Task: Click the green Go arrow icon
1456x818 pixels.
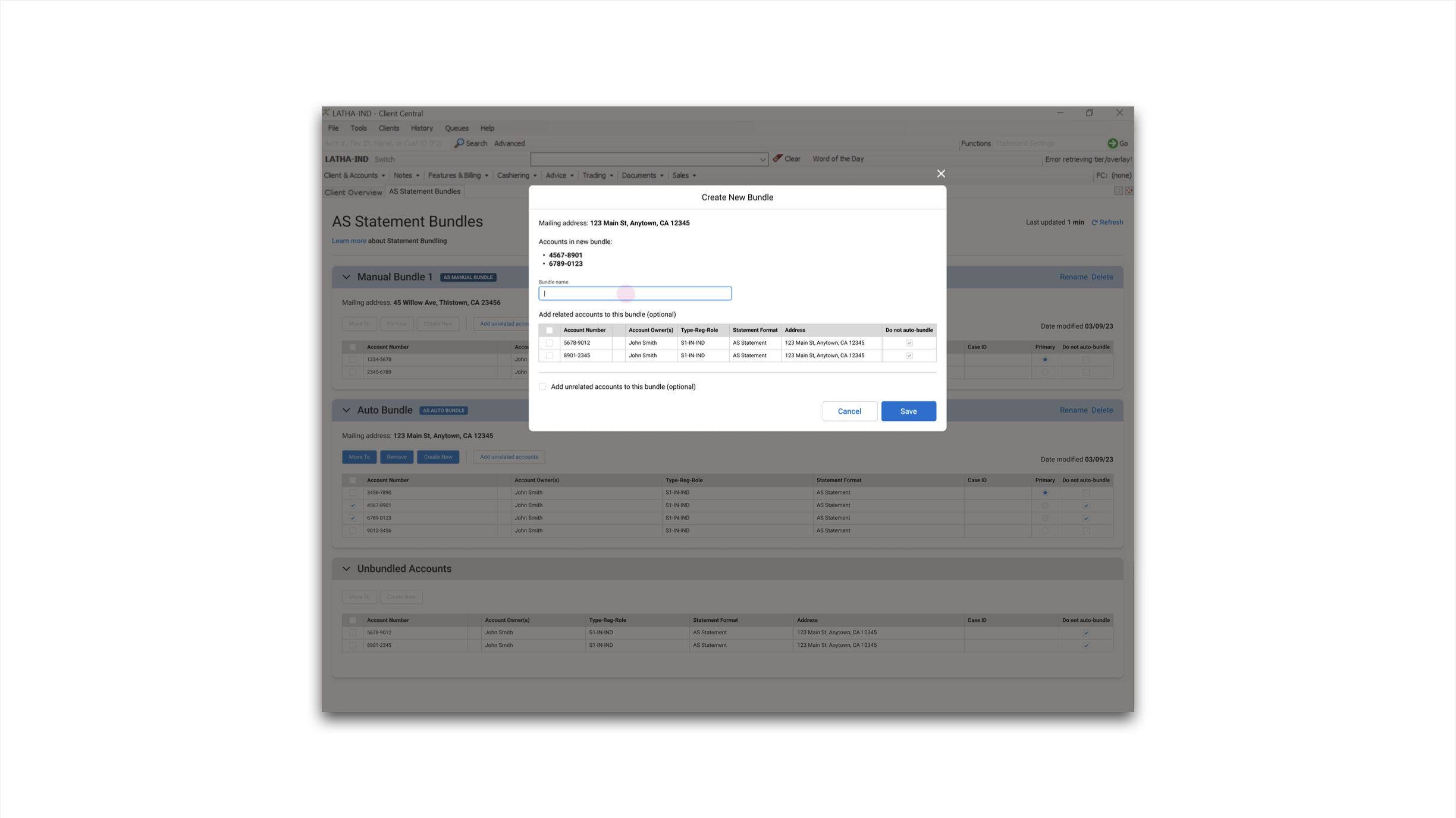Action: coord(1112,143)
